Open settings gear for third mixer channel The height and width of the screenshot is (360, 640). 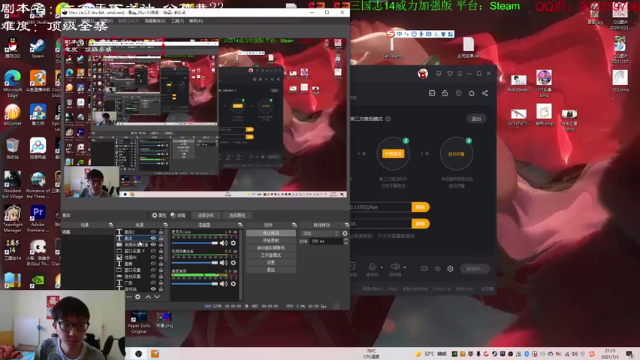click(x=233, y=284)
